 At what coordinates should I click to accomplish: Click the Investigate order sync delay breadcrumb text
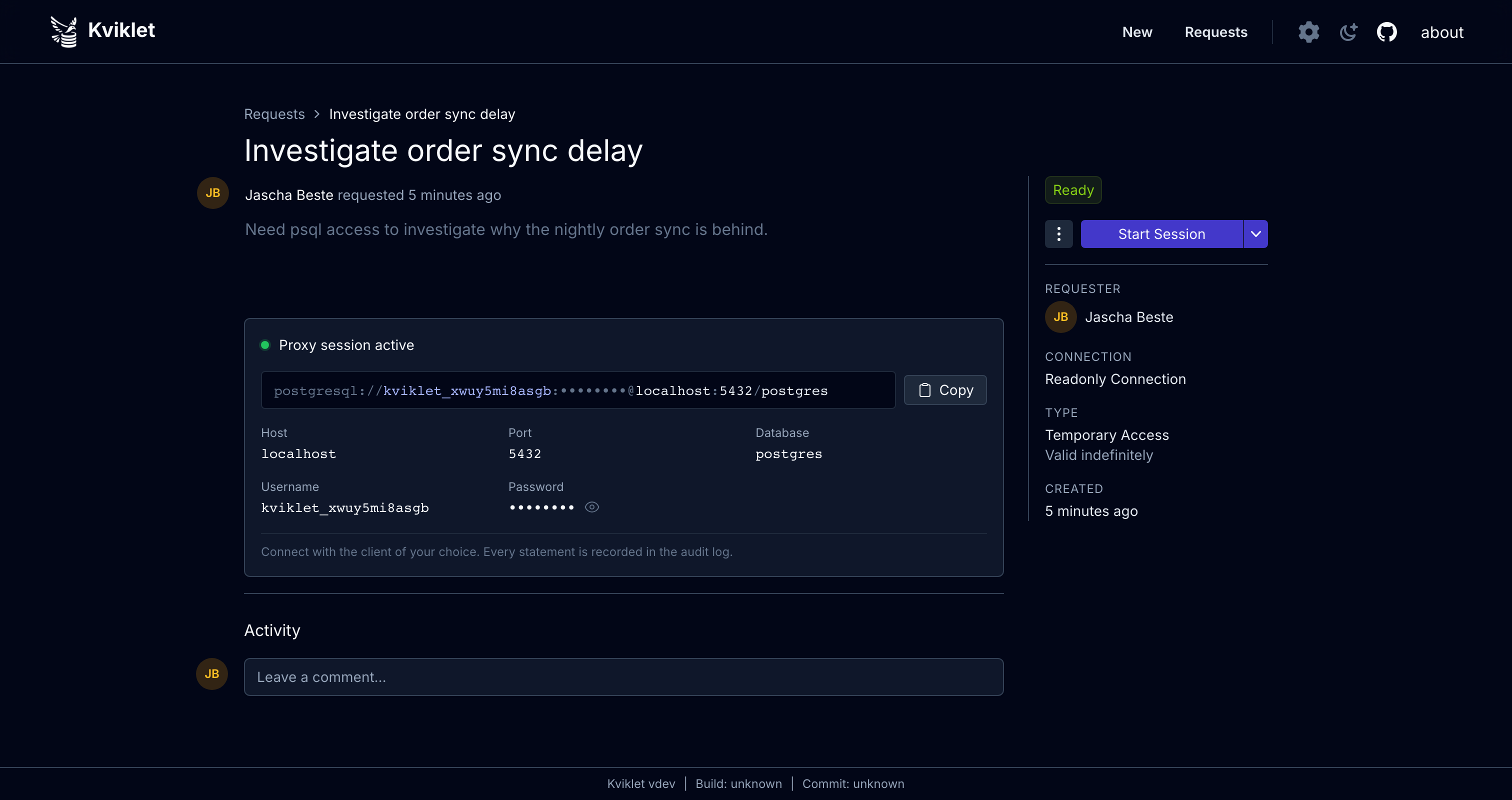coord(421,114)
